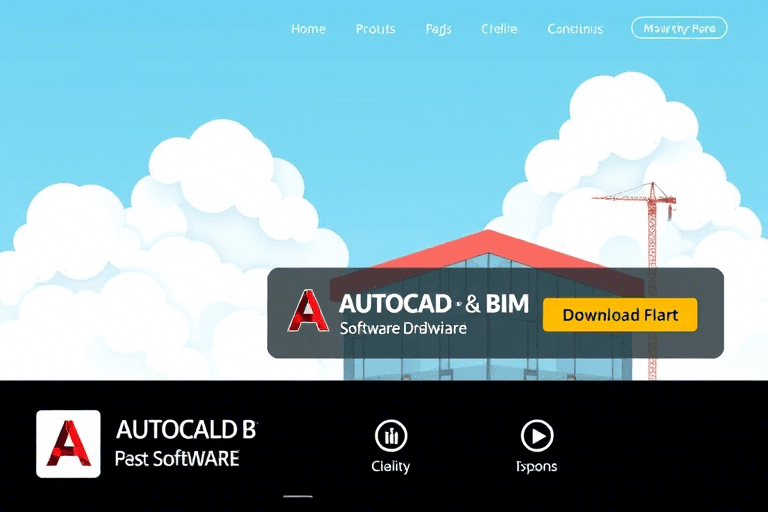Open the Home menu item

[x=308, y=29]
